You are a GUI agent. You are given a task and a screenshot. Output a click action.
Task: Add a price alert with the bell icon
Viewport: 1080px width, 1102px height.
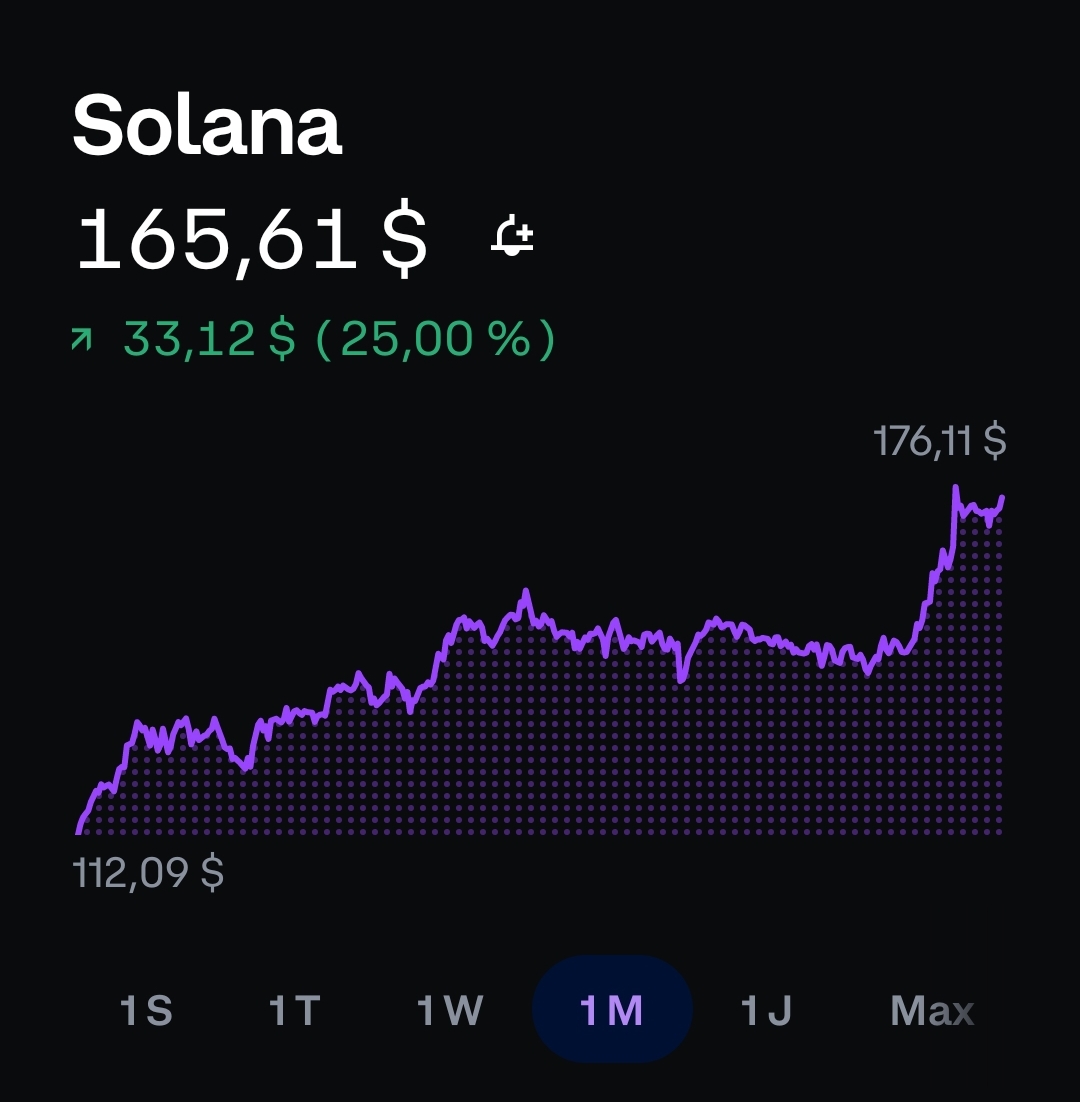click(x=512, y=236)
